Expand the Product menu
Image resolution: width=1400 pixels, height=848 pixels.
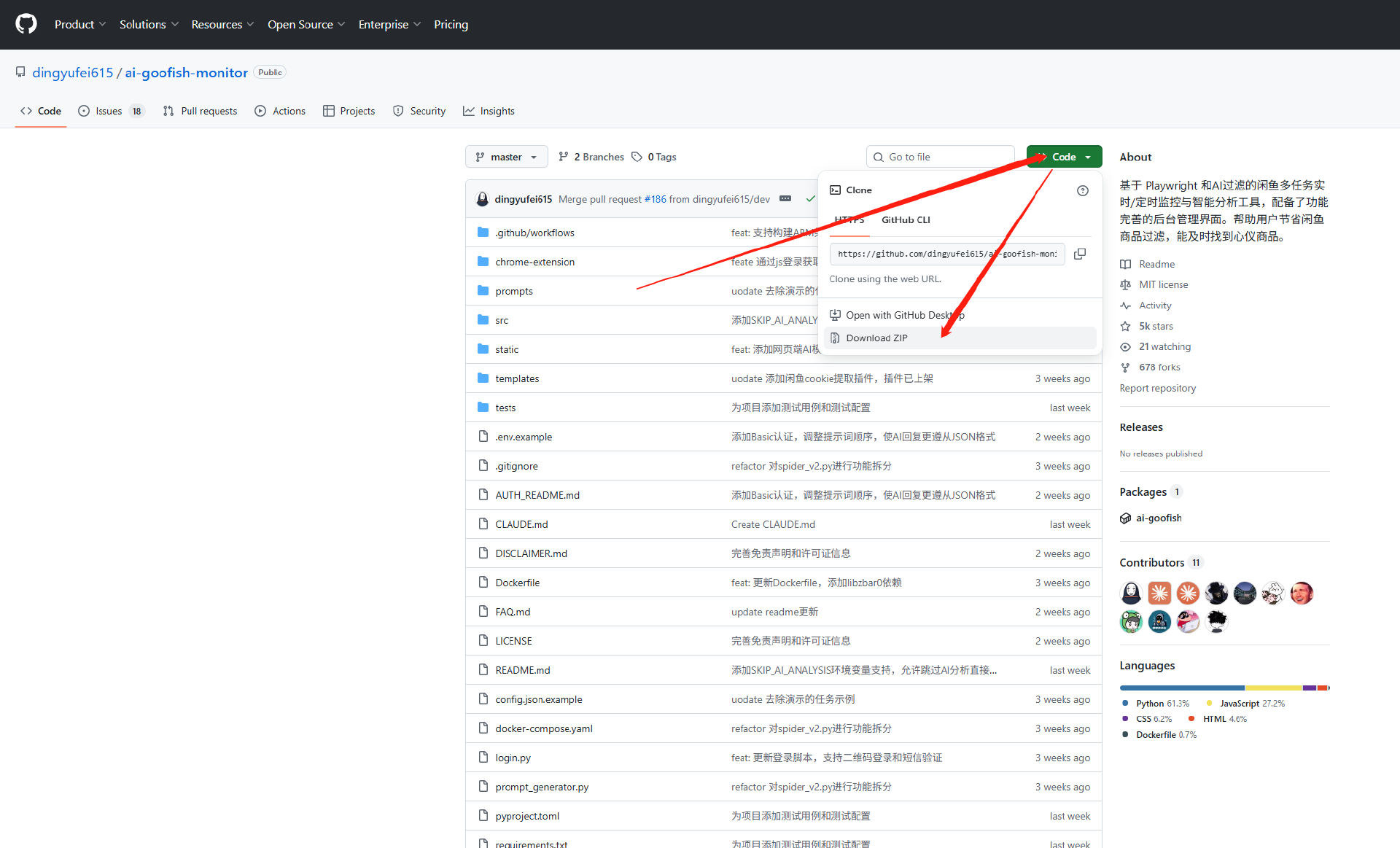click(80, 24)
